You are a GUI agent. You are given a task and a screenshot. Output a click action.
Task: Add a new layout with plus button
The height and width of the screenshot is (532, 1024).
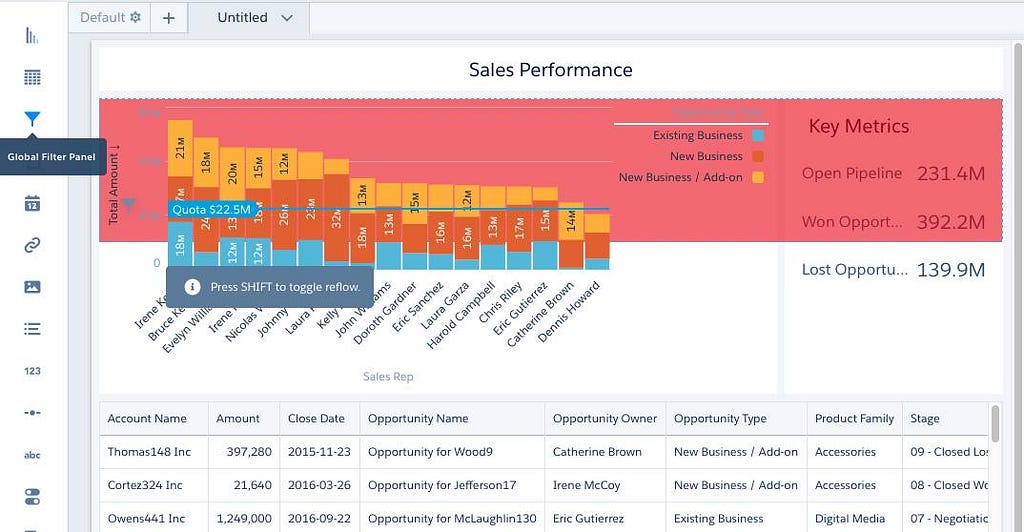point(168,18)
